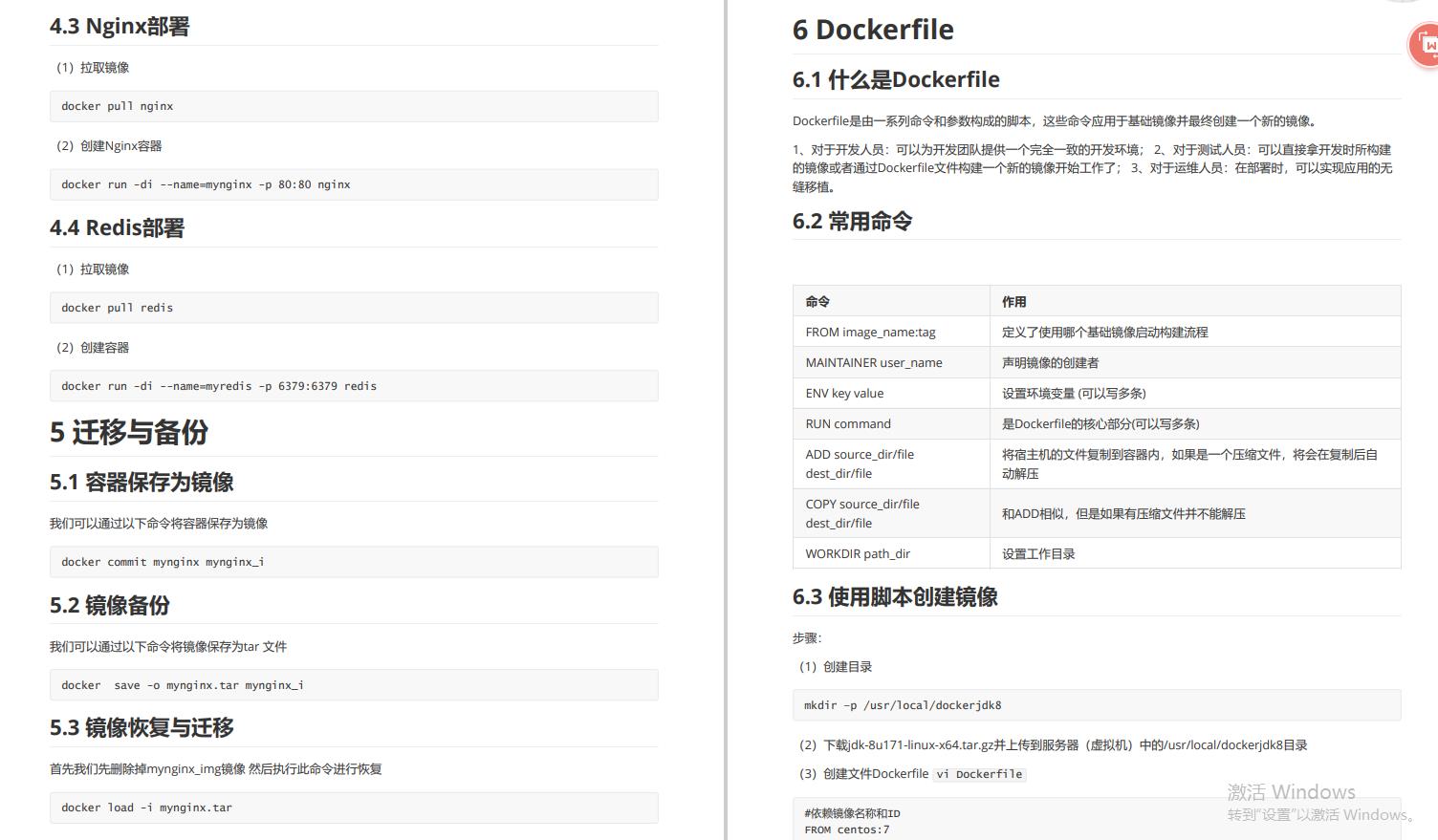1438x840 pixels.
Task: Click the text "步骤:"
Action: 807,637
